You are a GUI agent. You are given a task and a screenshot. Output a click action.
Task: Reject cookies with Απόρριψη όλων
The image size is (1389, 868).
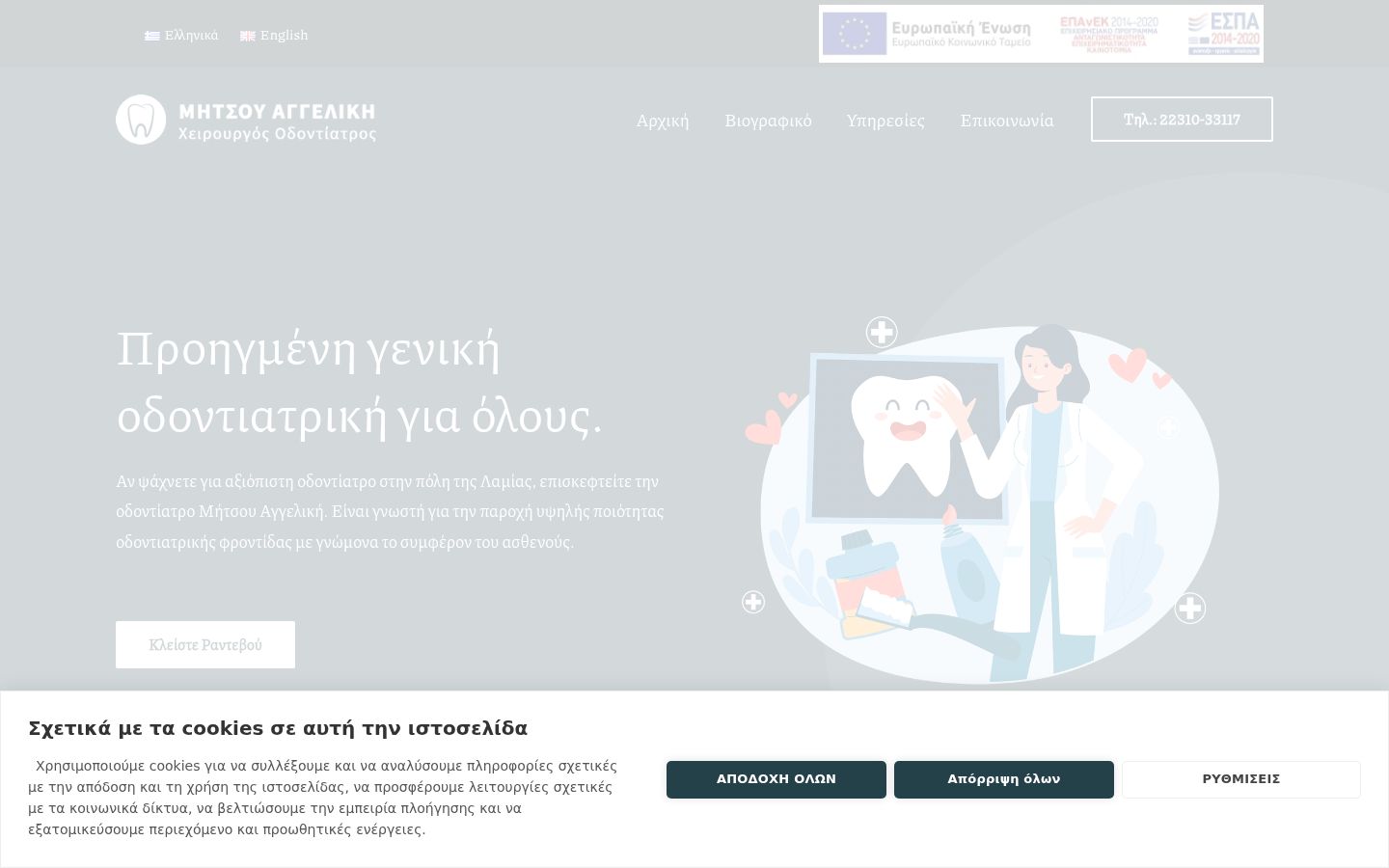(1004, 779)
